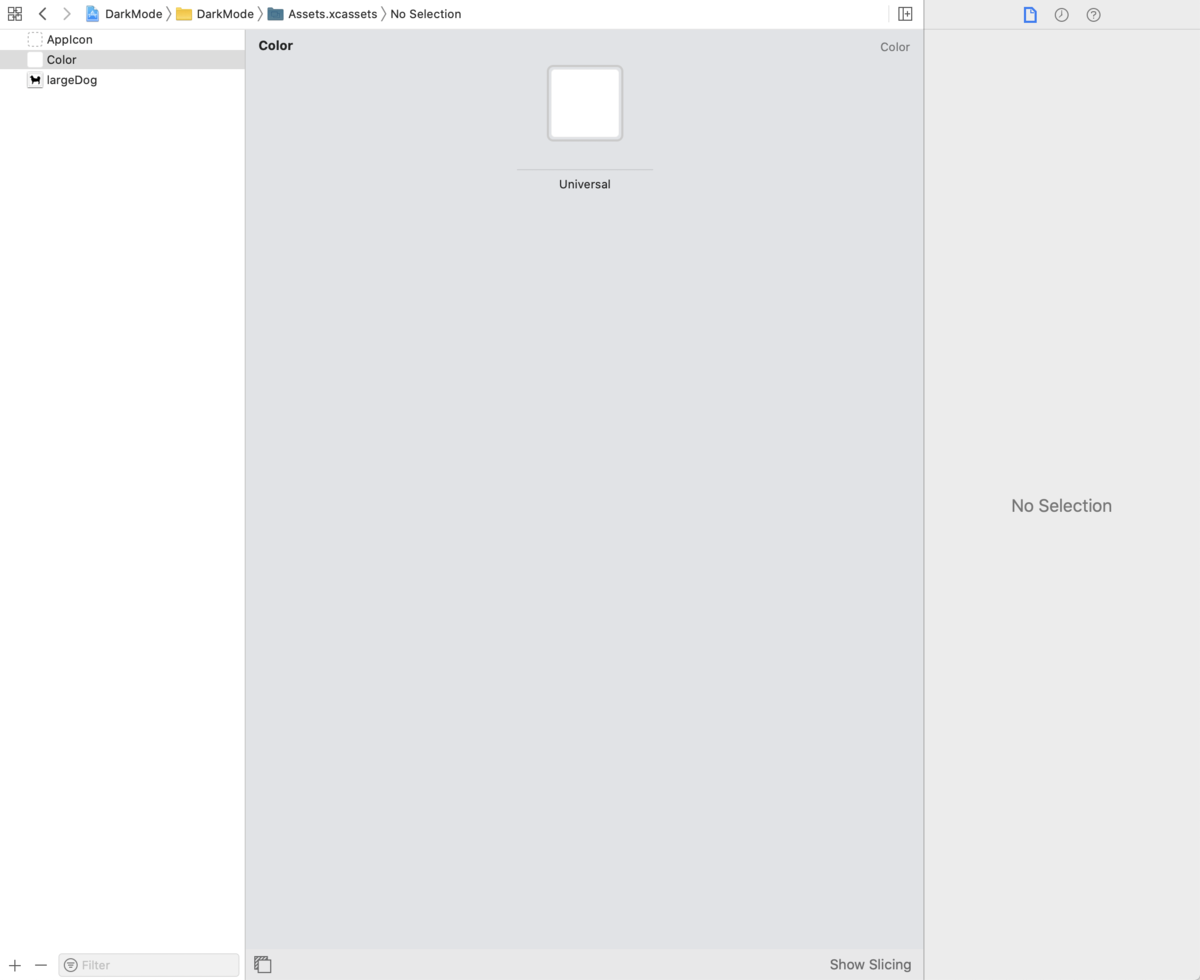Open Assets.xcassets breadcrumb
Screen dimensions: 1200x980
click(322, 14)
